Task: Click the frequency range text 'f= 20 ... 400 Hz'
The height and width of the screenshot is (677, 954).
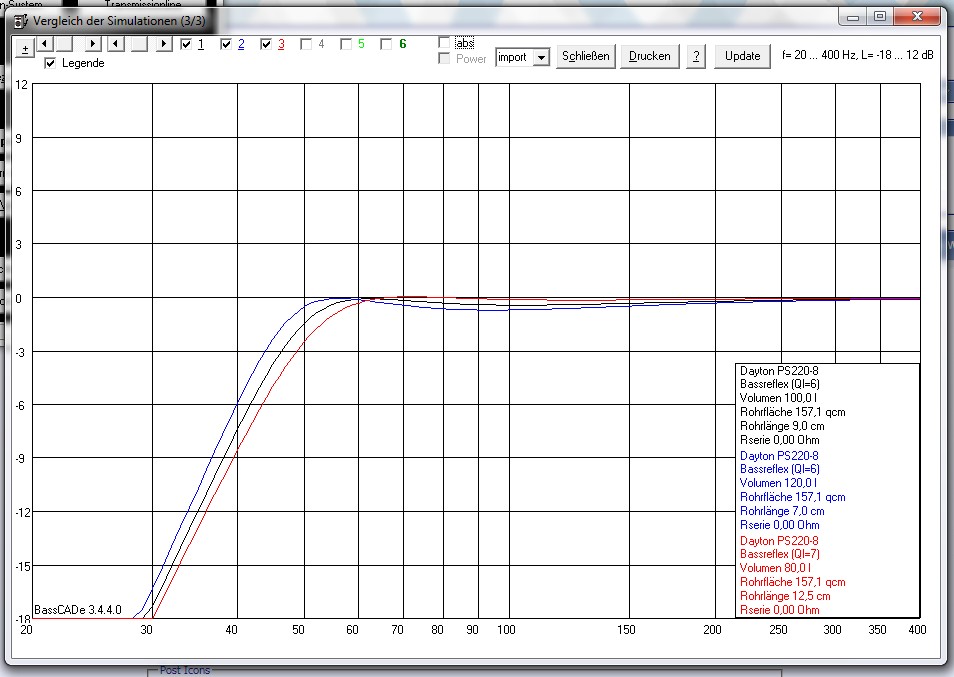Action: click(818, 55)
